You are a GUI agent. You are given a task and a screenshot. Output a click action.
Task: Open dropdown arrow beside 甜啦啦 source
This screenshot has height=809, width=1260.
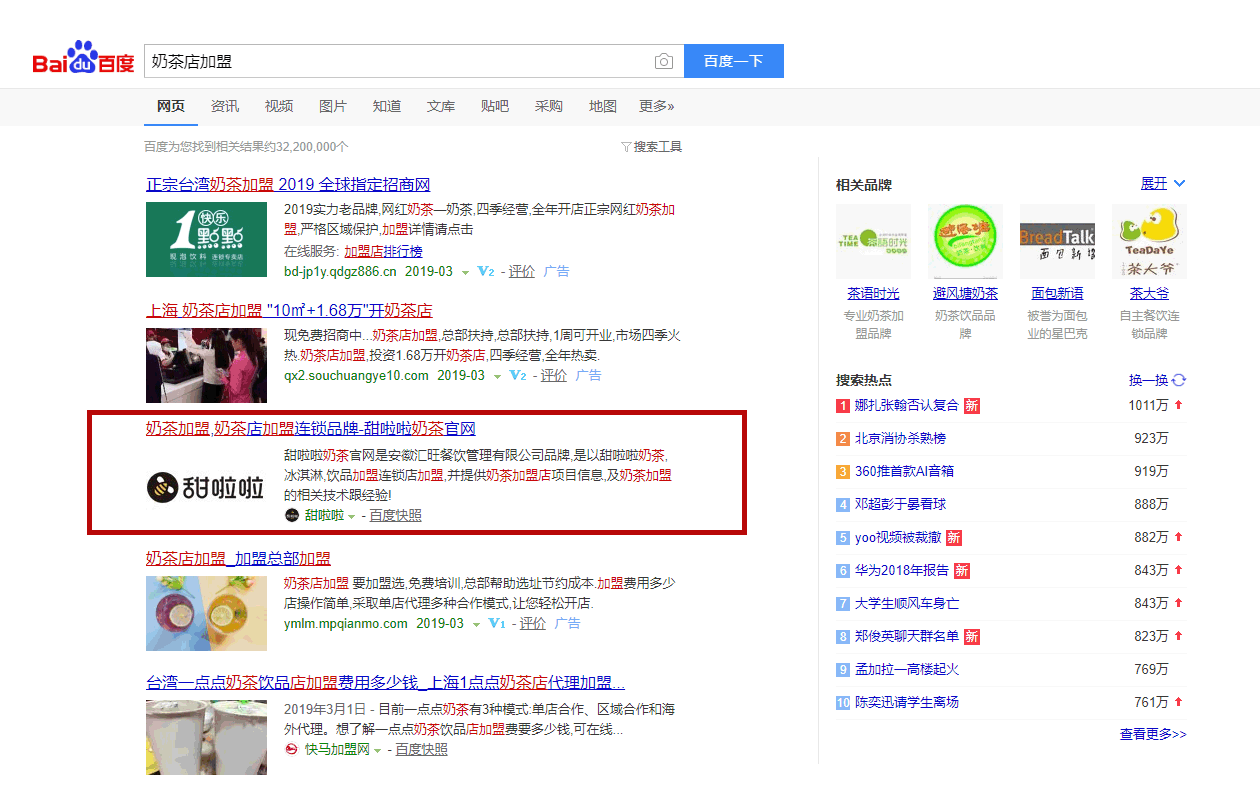coord(352,516)
